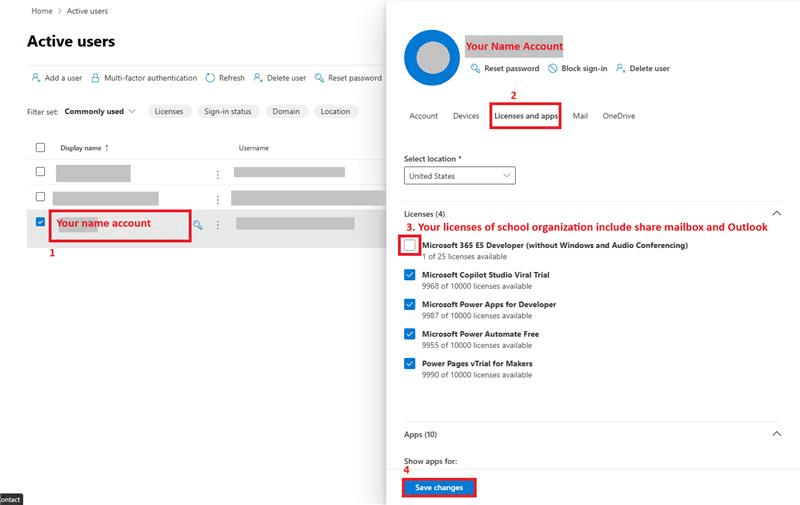Screen dimensions: 800x505
Task: Click the Save changes button
Action: (439, 488)
